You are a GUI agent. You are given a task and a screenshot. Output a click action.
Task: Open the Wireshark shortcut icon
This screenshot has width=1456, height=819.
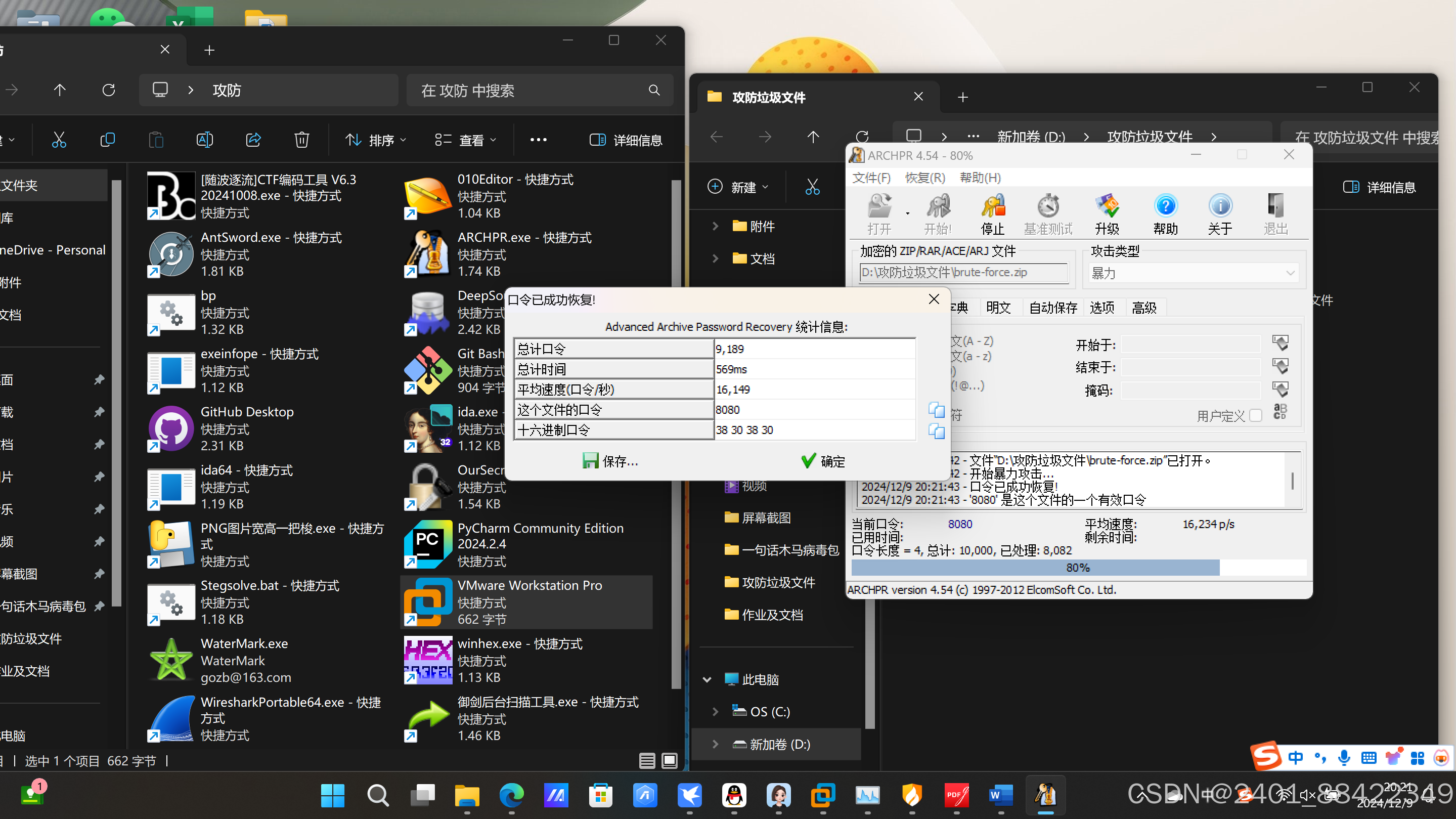[171, 718]
